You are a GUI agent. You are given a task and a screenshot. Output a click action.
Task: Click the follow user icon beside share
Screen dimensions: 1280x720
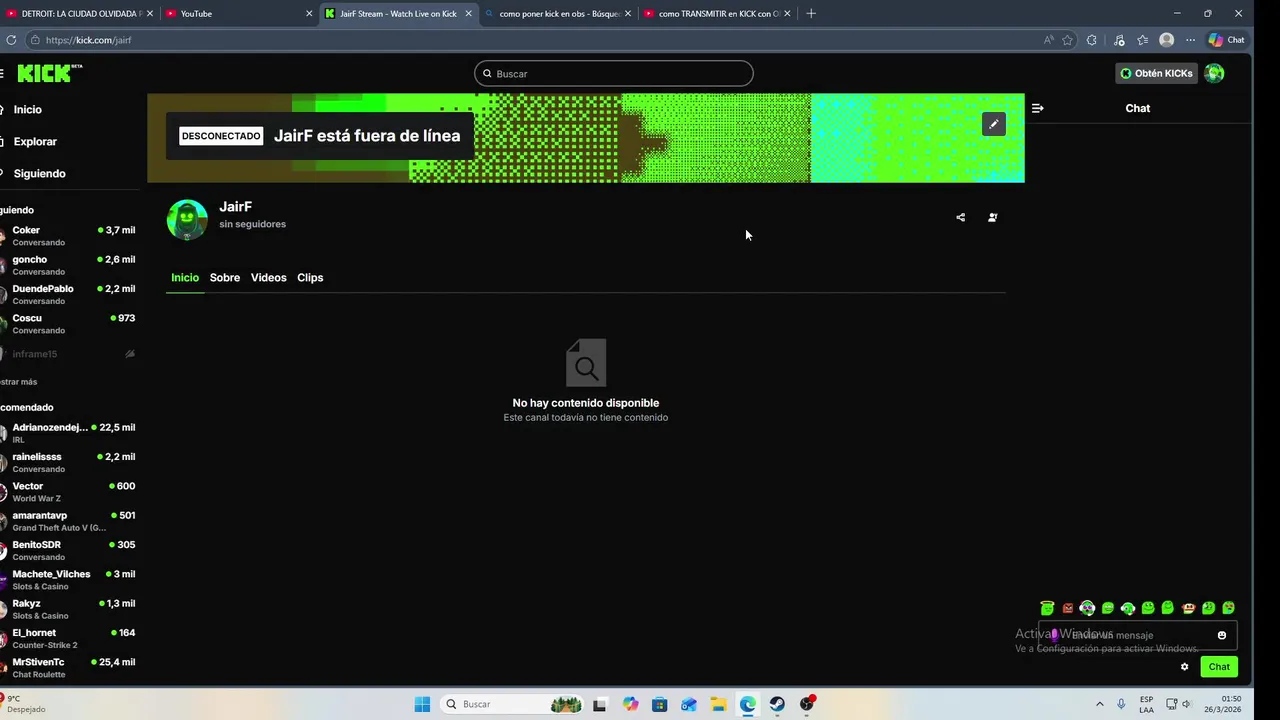pyautogui.click(x=993, y=217)
